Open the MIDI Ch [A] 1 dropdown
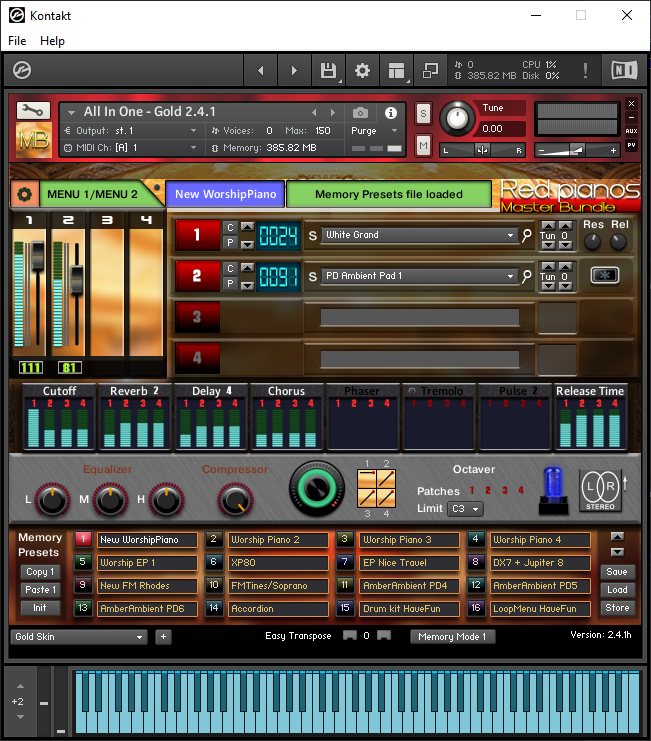The image size is (651, 741). coord(131,148)
